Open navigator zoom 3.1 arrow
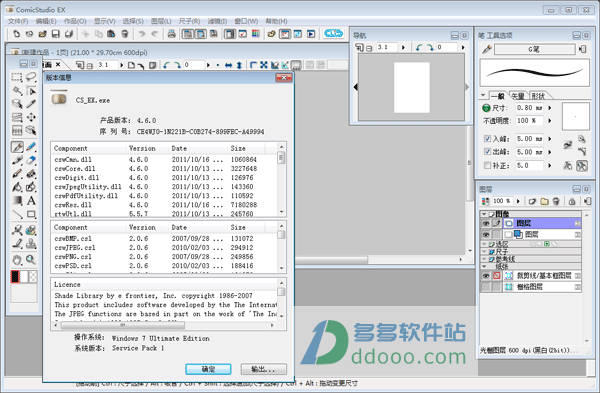600x393 pixels. tap(403, 47)
